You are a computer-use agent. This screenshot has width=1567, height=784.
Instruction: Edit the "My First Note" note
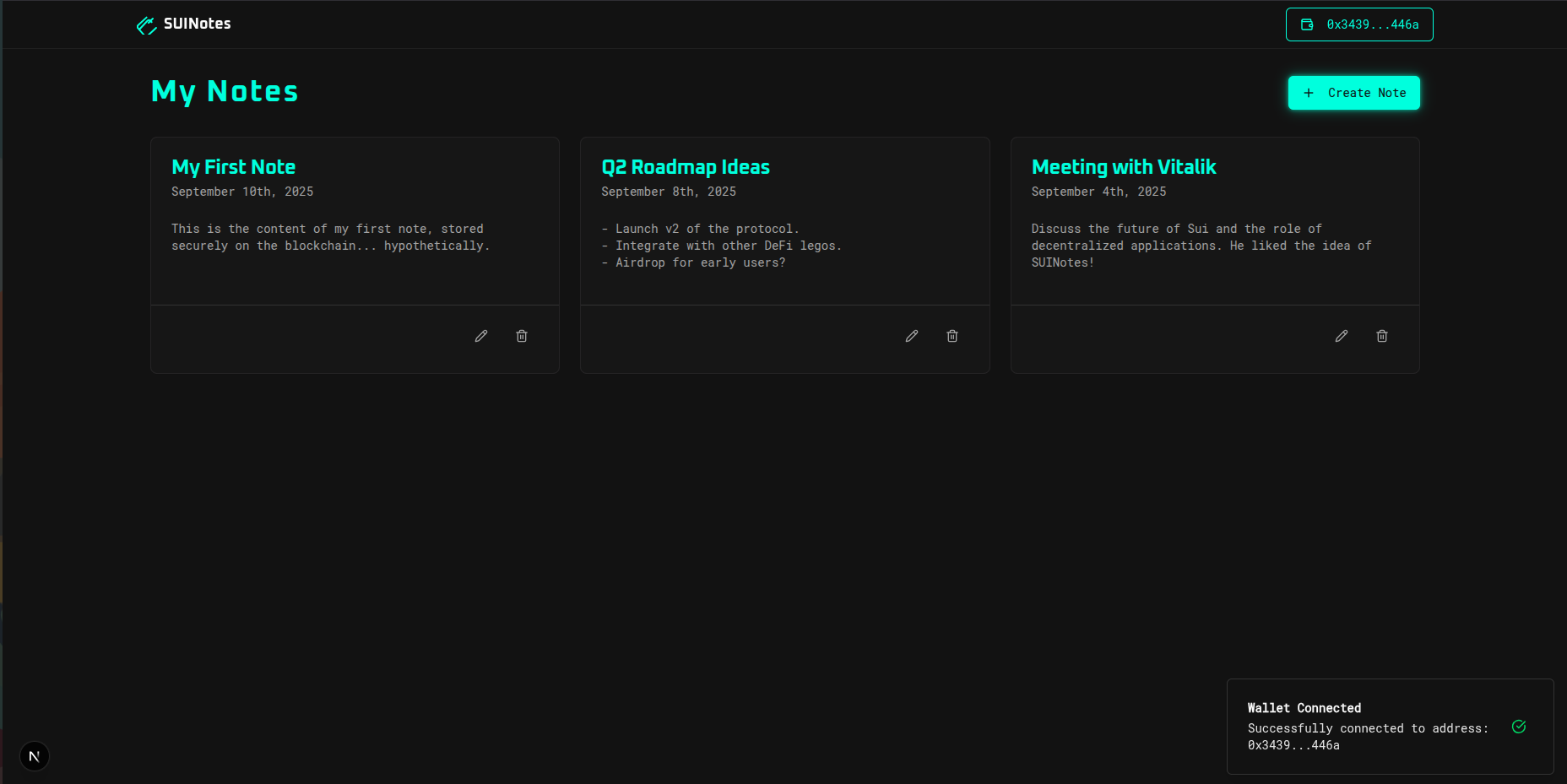coord(481,336)
